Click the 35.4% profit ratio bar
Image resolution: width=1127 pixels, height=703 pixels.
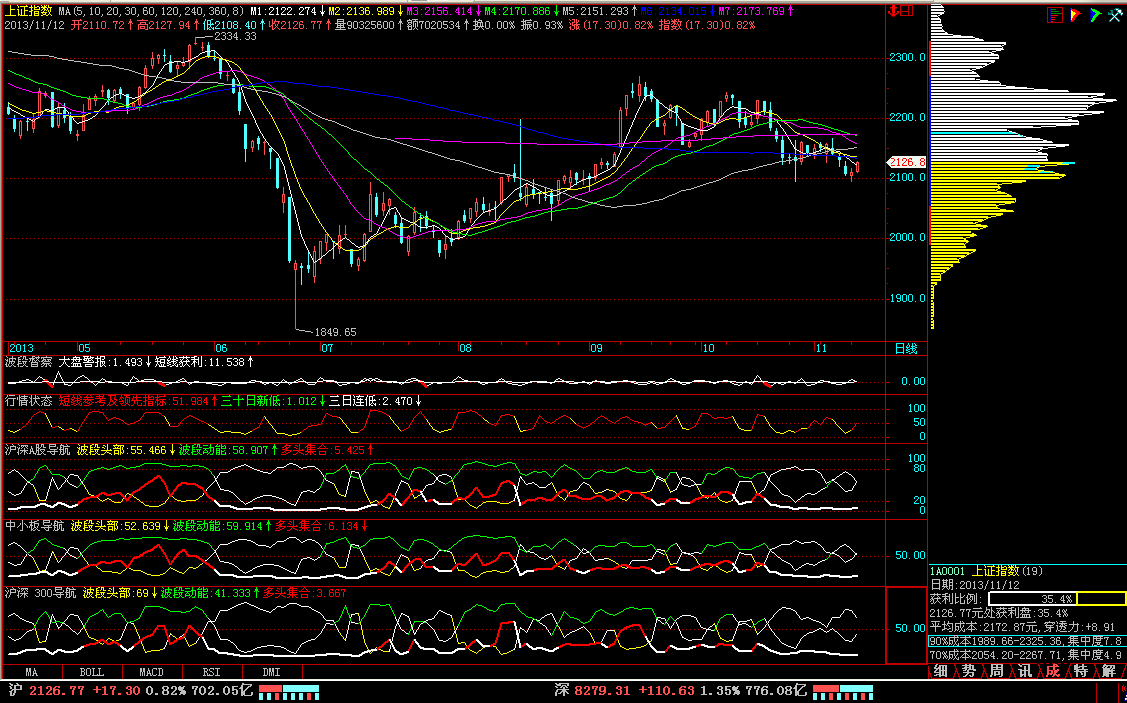[x=1056, y=599]
